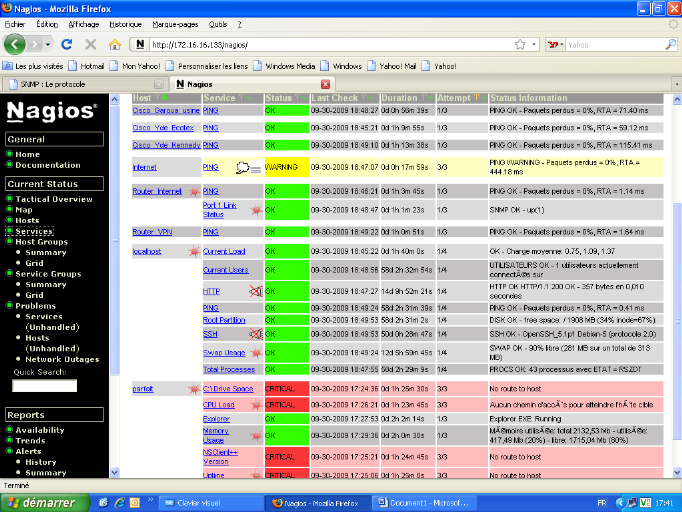Reload the page with the refresh button
Screen dimensions: 682x512
pos(67,45)
